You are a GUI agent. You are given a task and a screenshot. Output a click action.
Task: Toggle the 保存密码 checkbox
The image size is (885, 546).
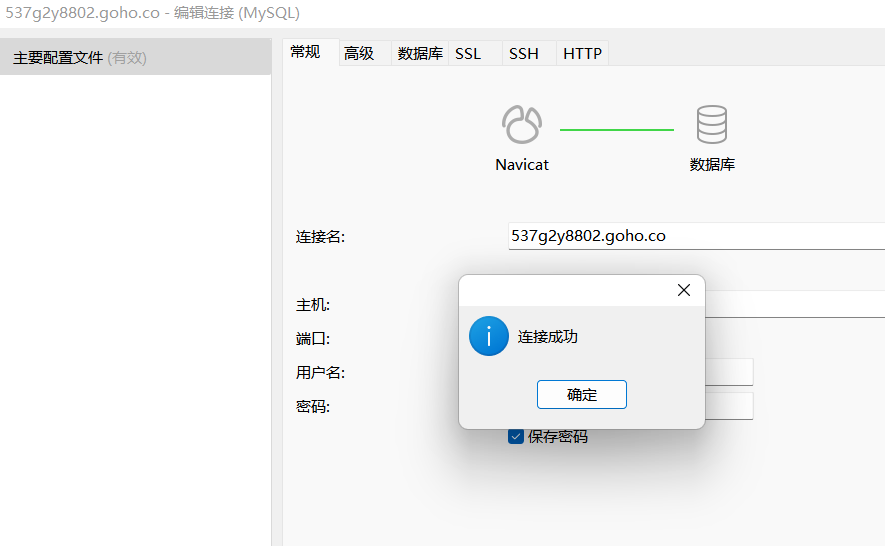pyautogui.click(x=516, y=436)
